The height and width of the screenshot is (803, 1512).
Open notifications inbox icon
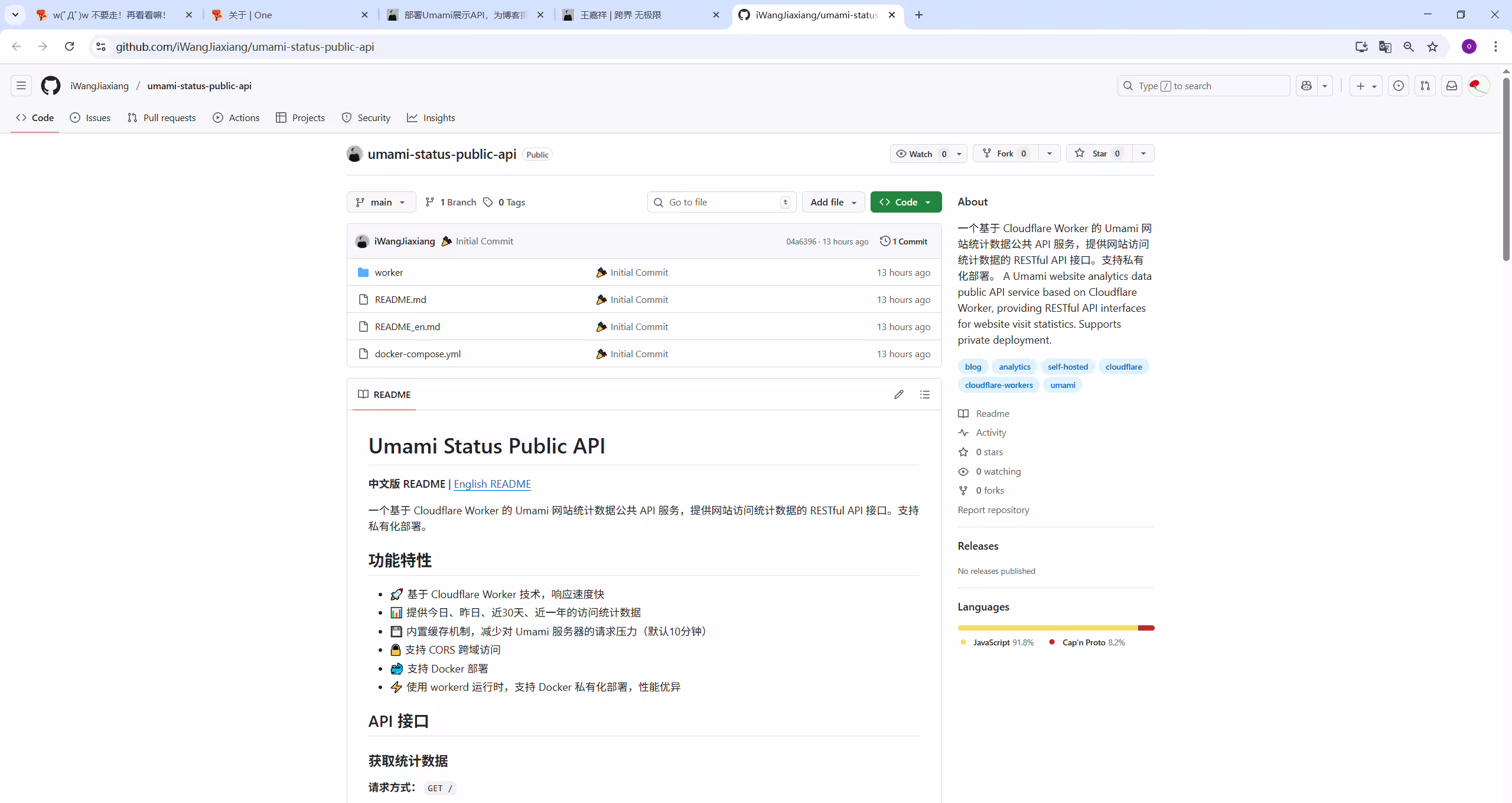1452,86
